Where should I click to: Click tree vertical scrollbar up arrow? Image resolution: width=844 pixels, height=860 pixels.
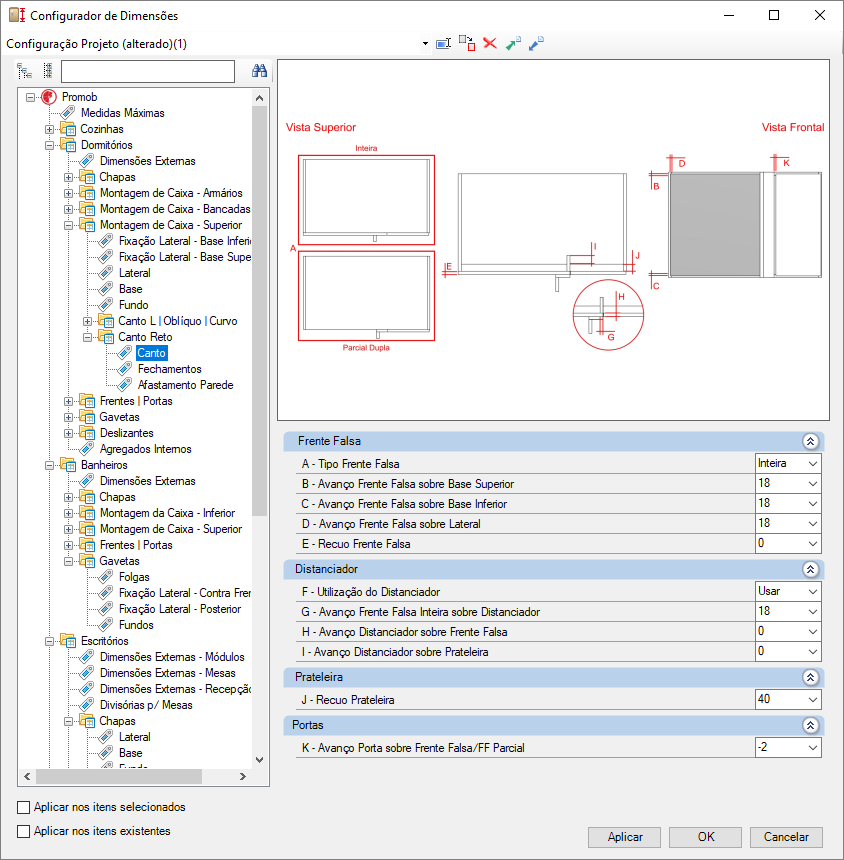click(259, 98)
